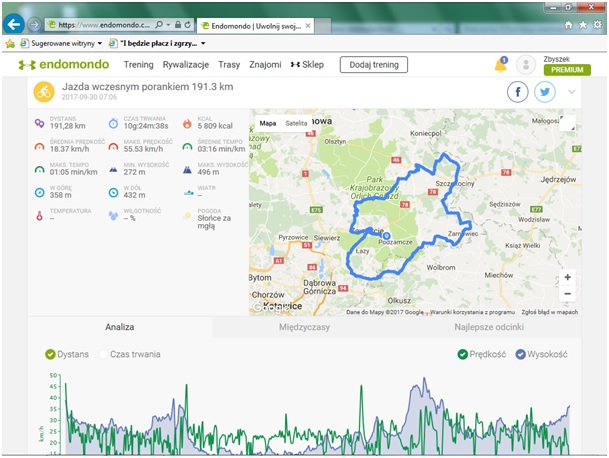Image resolution: width=609 pixels, height=458 pixels.
Task: Click the URL address field
Action: coord(103,25)
